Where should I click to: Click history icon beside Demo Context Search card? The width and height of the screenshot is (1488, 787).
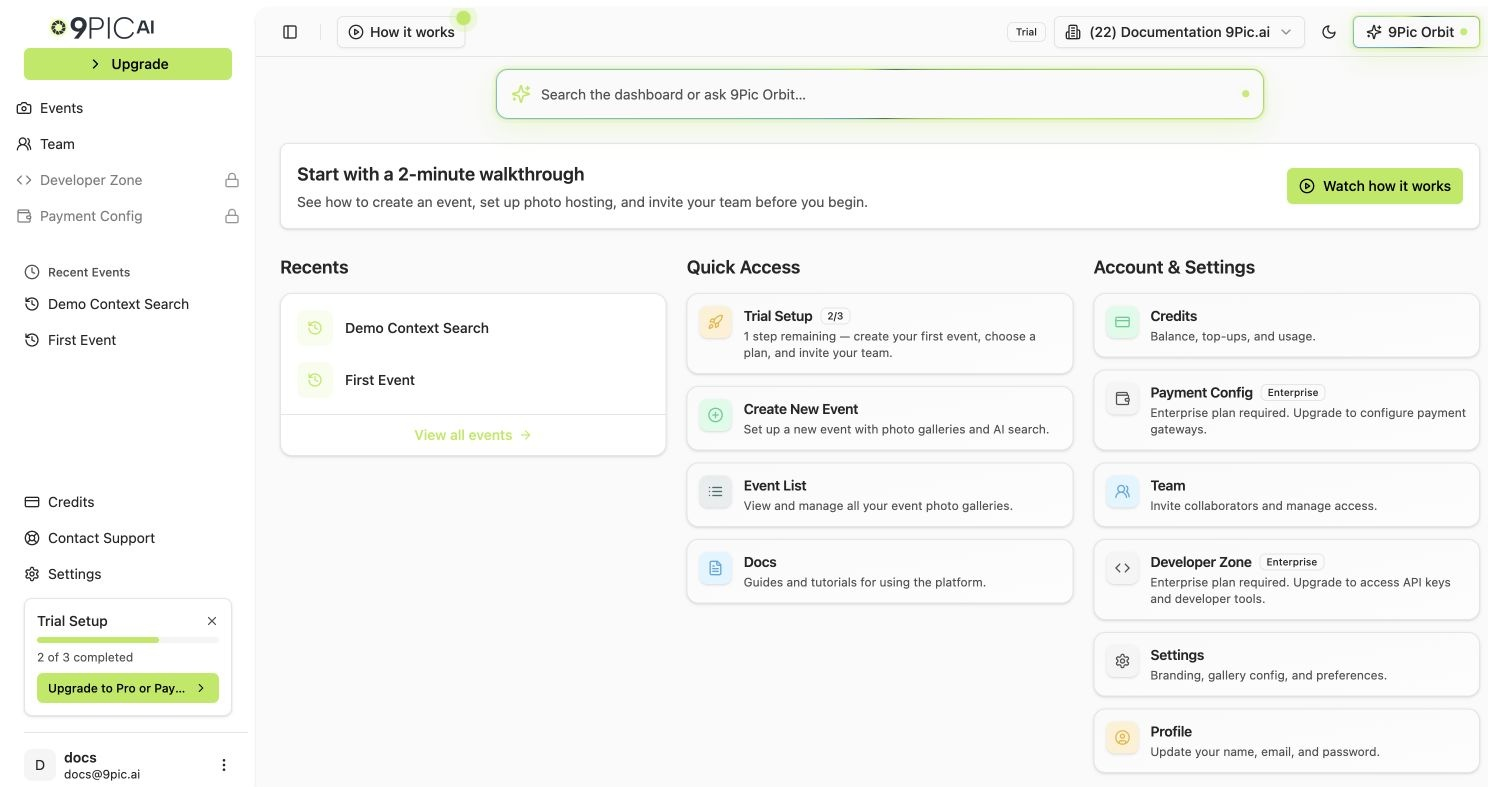click(314, 328)
